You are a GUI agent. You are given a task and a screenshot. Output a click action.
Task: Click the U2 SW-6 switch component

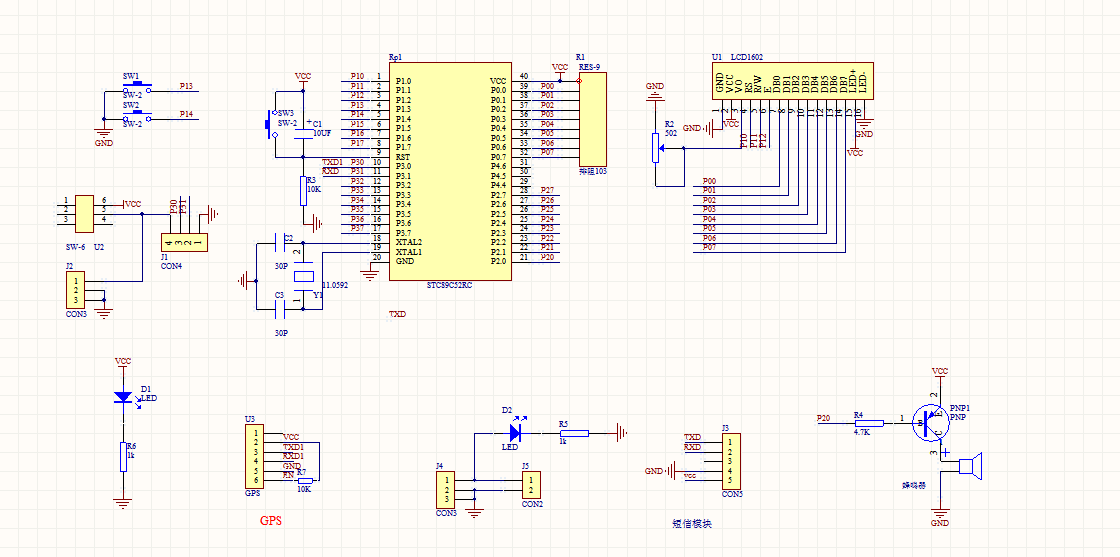click(x=84, y=211)
